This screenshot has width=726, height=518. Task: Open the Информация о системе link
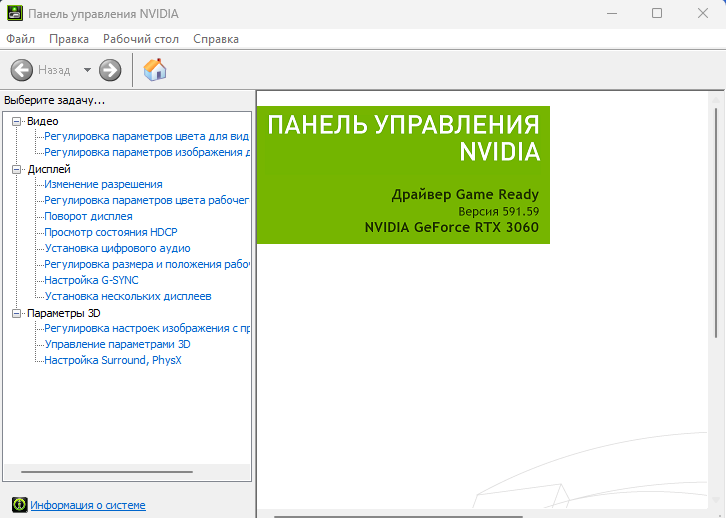click(88, 505)
